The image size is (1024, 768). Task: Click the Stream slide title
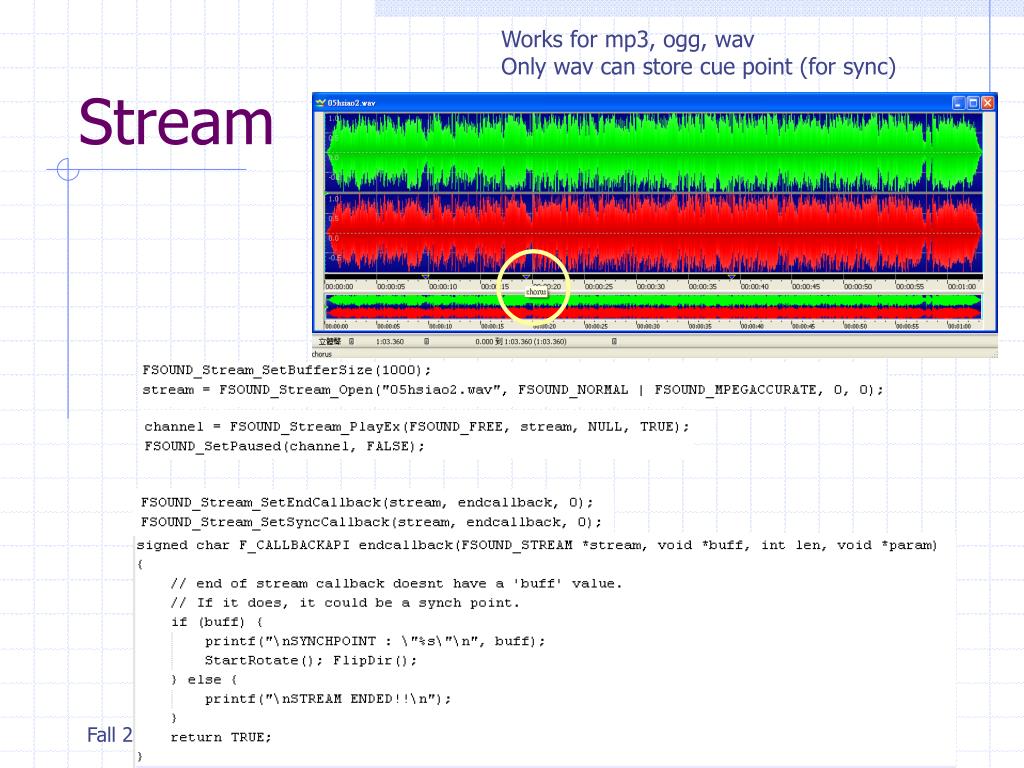point(176,122)
